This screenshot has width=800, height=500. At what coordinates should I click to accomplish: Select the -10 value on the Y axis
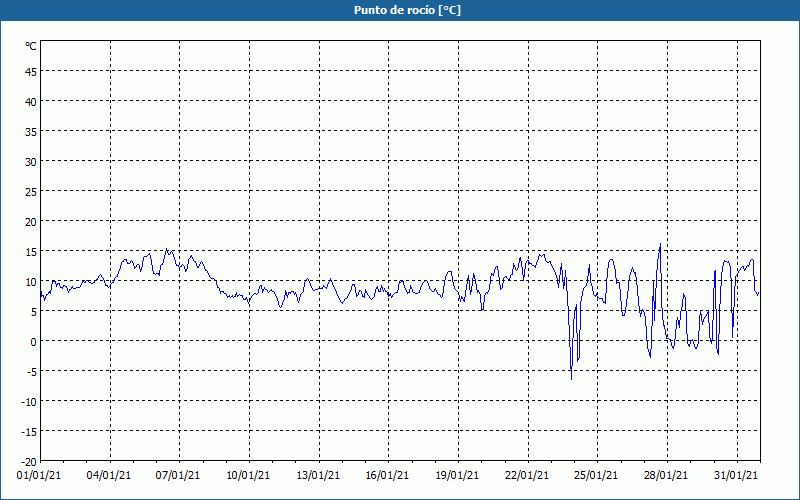point(29,402)
